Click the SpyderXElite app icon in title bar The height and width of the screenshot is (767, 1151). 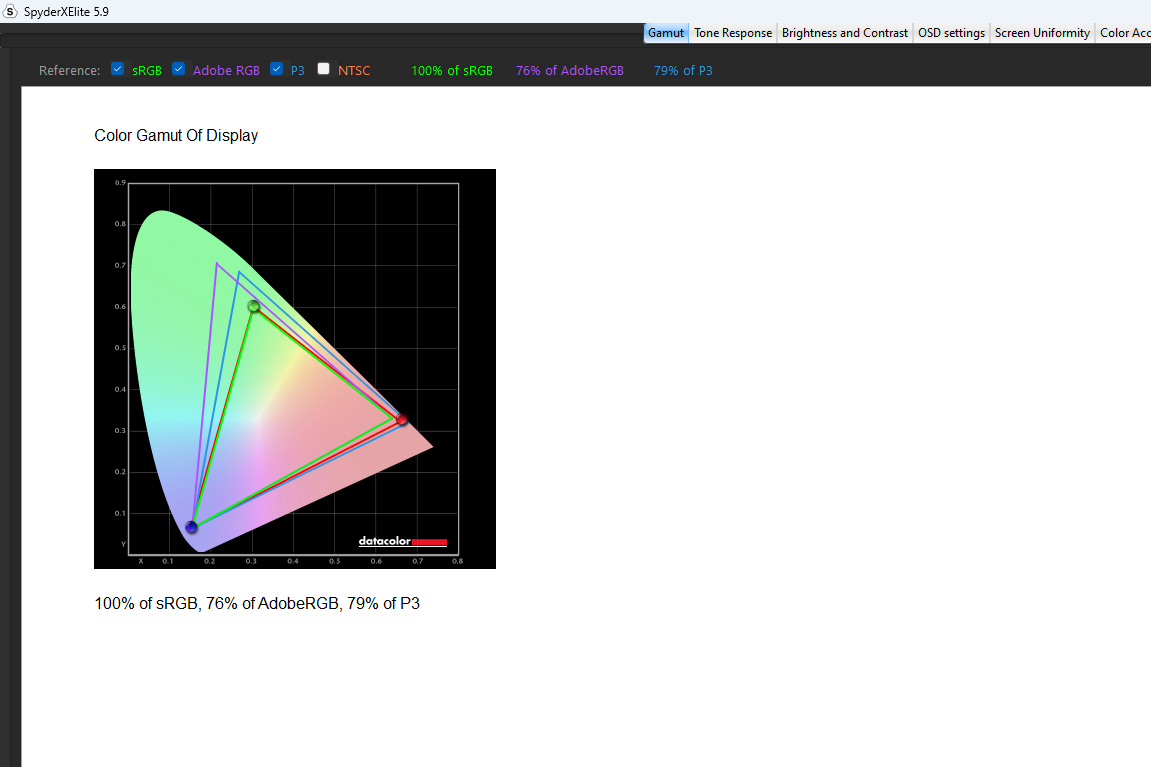tap(11, 11)
